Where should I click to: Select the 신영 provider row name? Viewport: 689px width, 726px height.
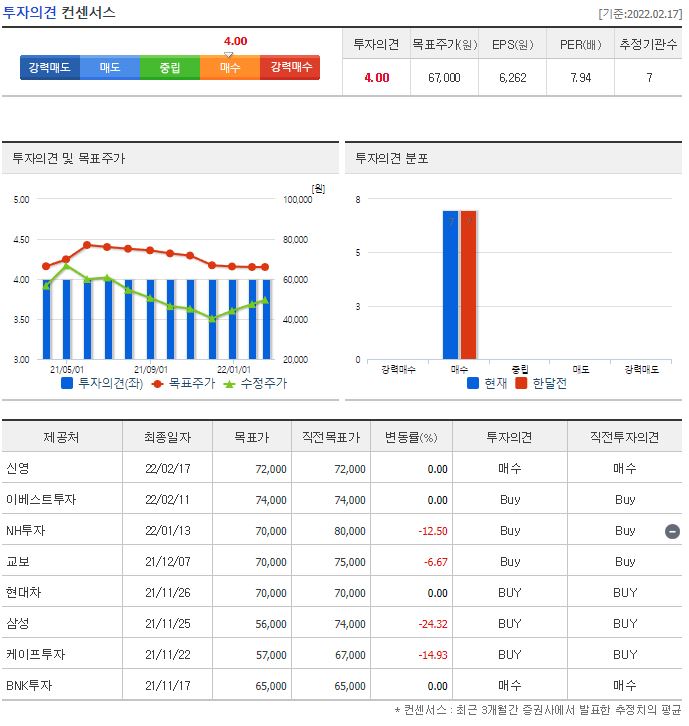click(x=18, y=468)
